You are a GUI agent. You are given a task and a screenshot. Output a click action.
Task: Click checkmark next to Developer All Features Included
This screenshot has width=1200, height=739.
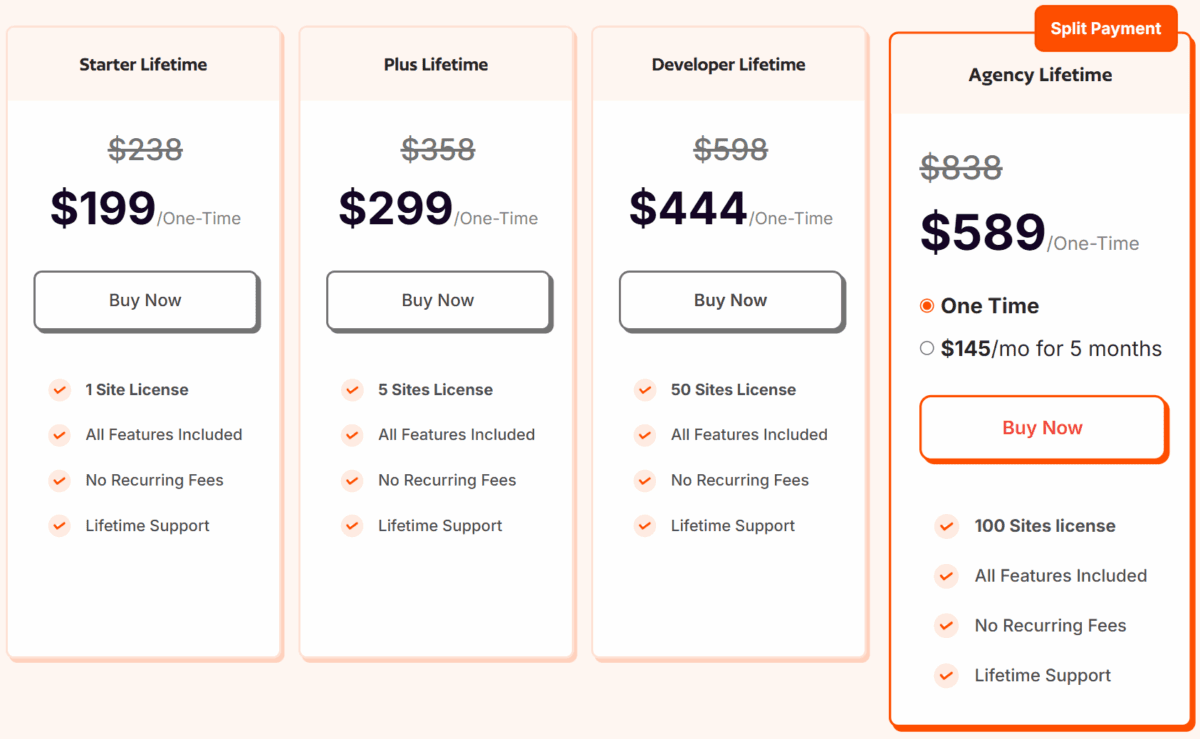(x=645, y=434)
